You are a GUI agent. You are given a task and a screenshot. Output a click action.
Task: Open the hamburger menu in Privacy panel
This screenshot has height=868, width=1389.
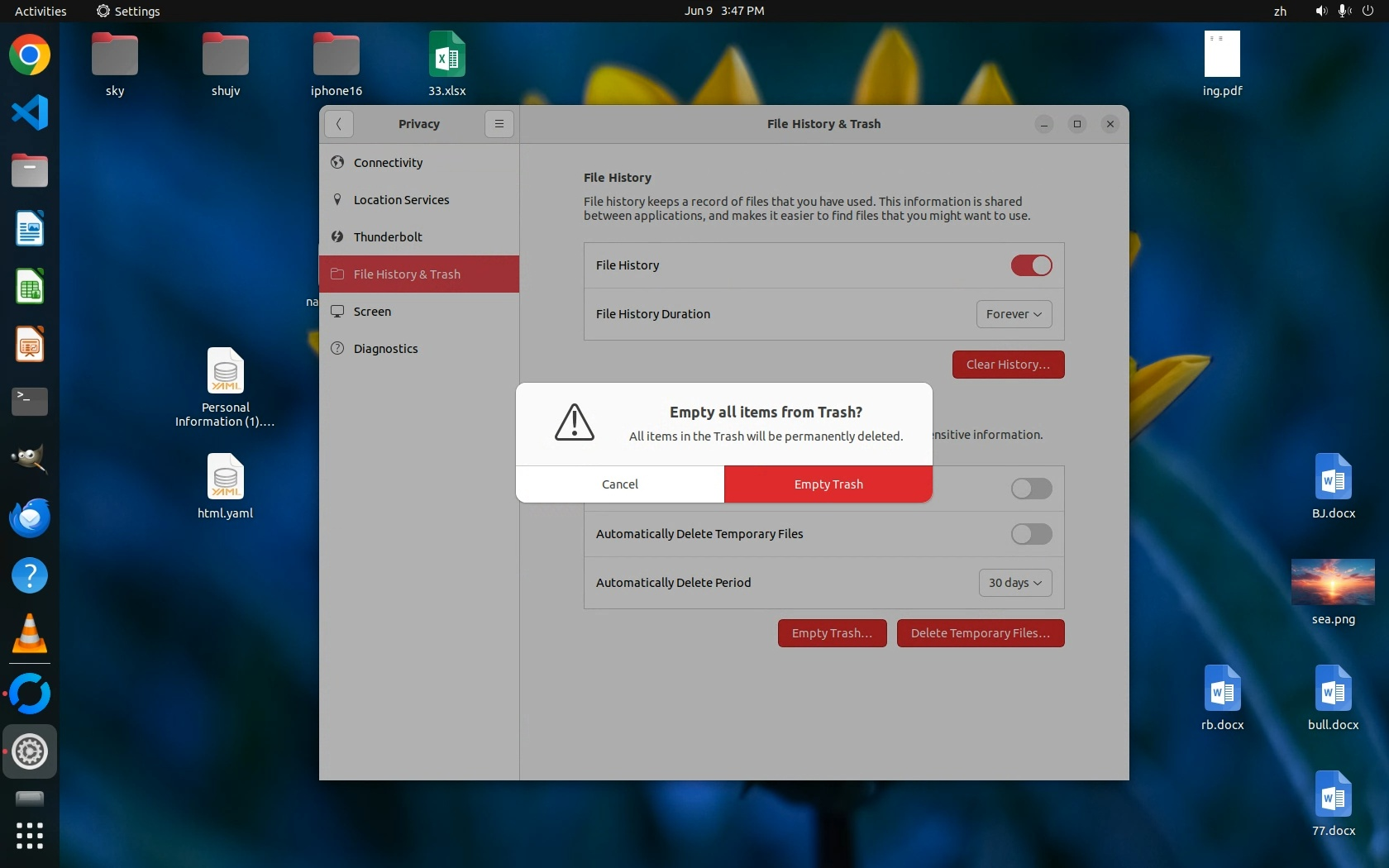click(499, 124)
